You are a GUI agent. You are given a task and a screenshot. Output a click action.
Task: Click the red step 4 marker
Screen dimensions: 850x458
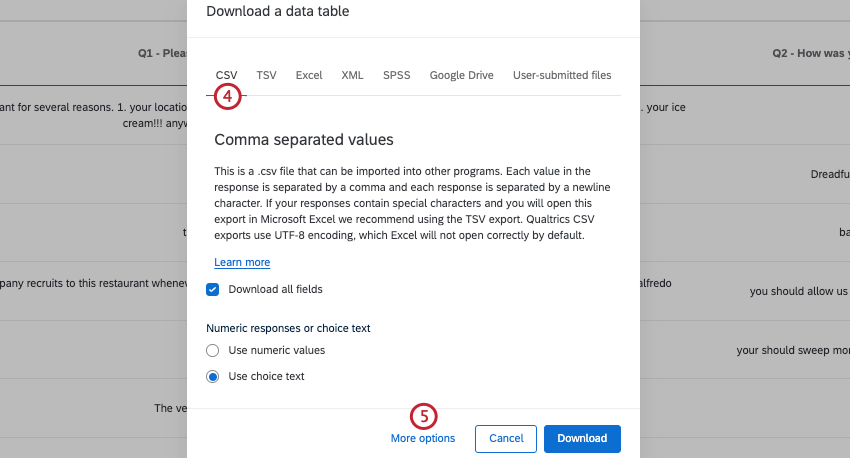point(228,97)
